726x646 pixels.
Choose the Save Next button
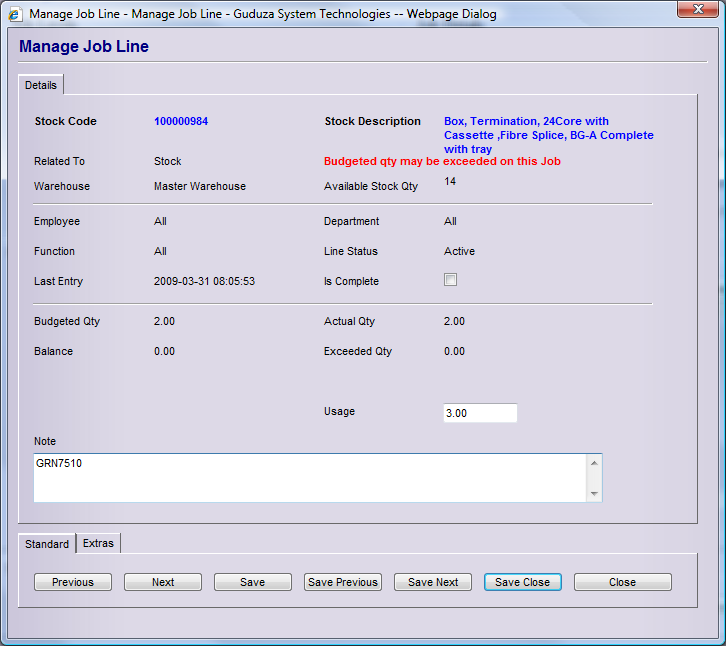(433, 582)
